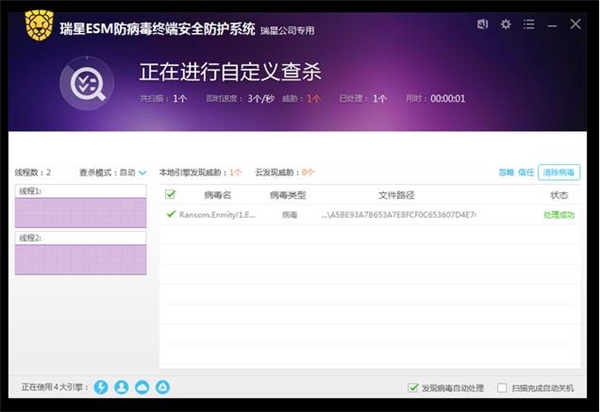
Task: Minimize the Rising ESM window
Action: click(x=552, y=26)
